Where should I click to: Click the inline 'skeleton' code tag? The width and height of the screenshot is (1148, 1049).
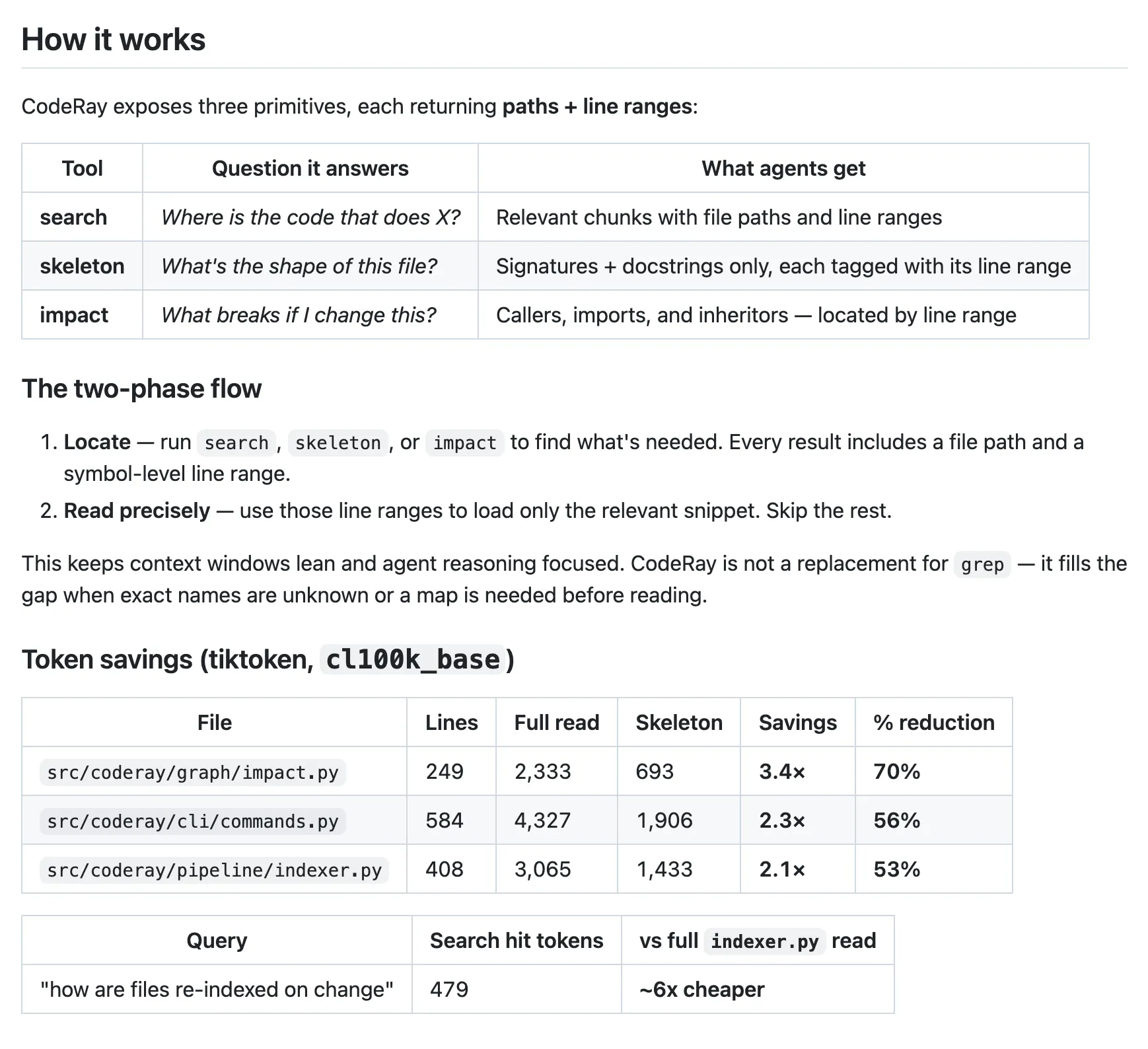click(x=338, y=442)
